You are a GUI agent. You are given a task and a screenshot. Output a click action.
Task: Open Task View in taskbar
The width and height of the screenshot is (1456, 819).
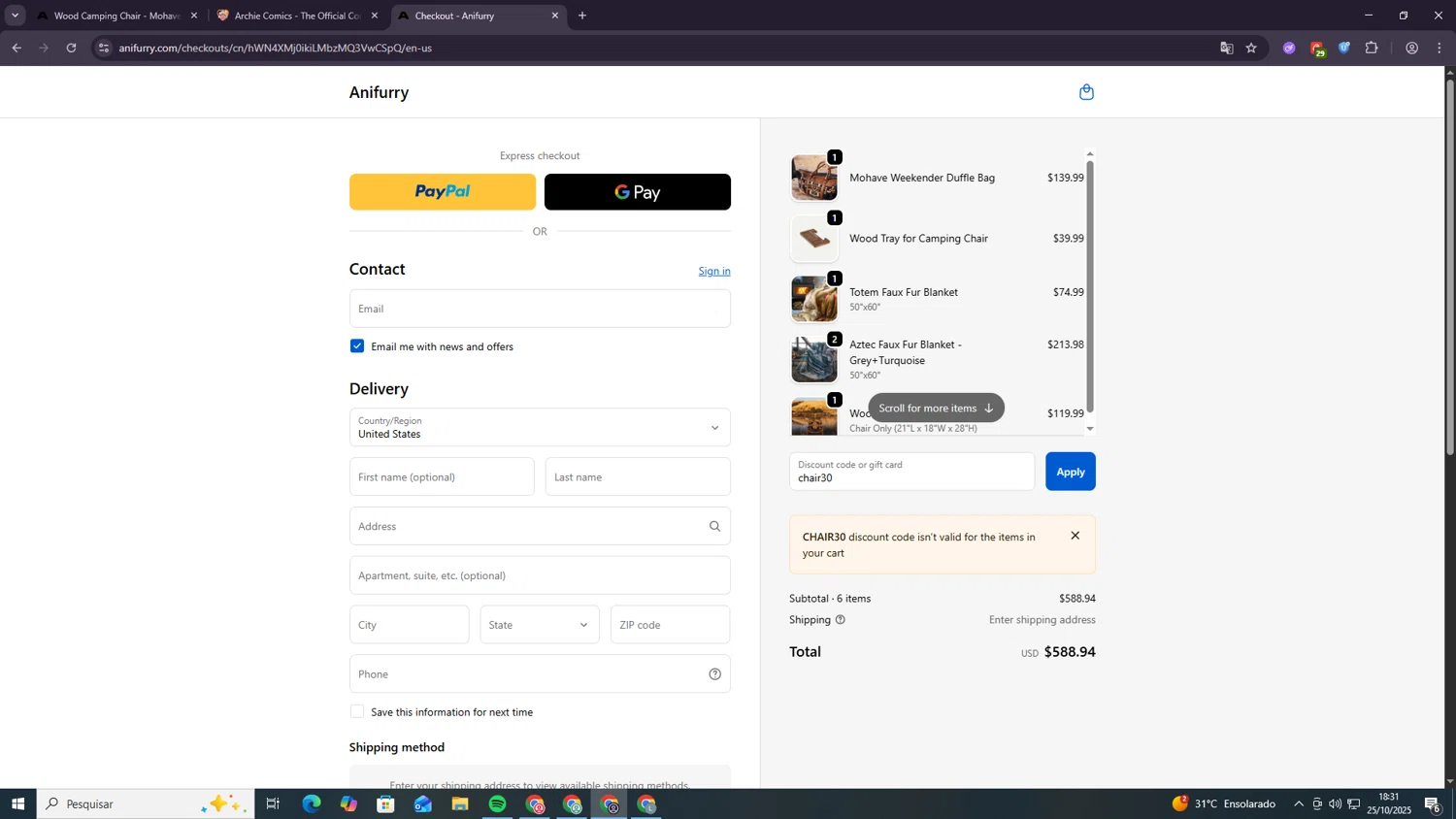coord(273,804)
